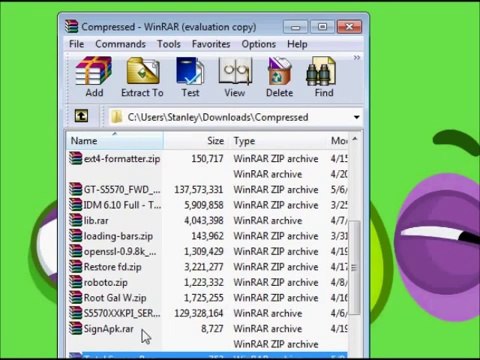Sort by the Name column header
Image resolution: width=480 pixels, height=360 pixels.
(x=115, y=141)
